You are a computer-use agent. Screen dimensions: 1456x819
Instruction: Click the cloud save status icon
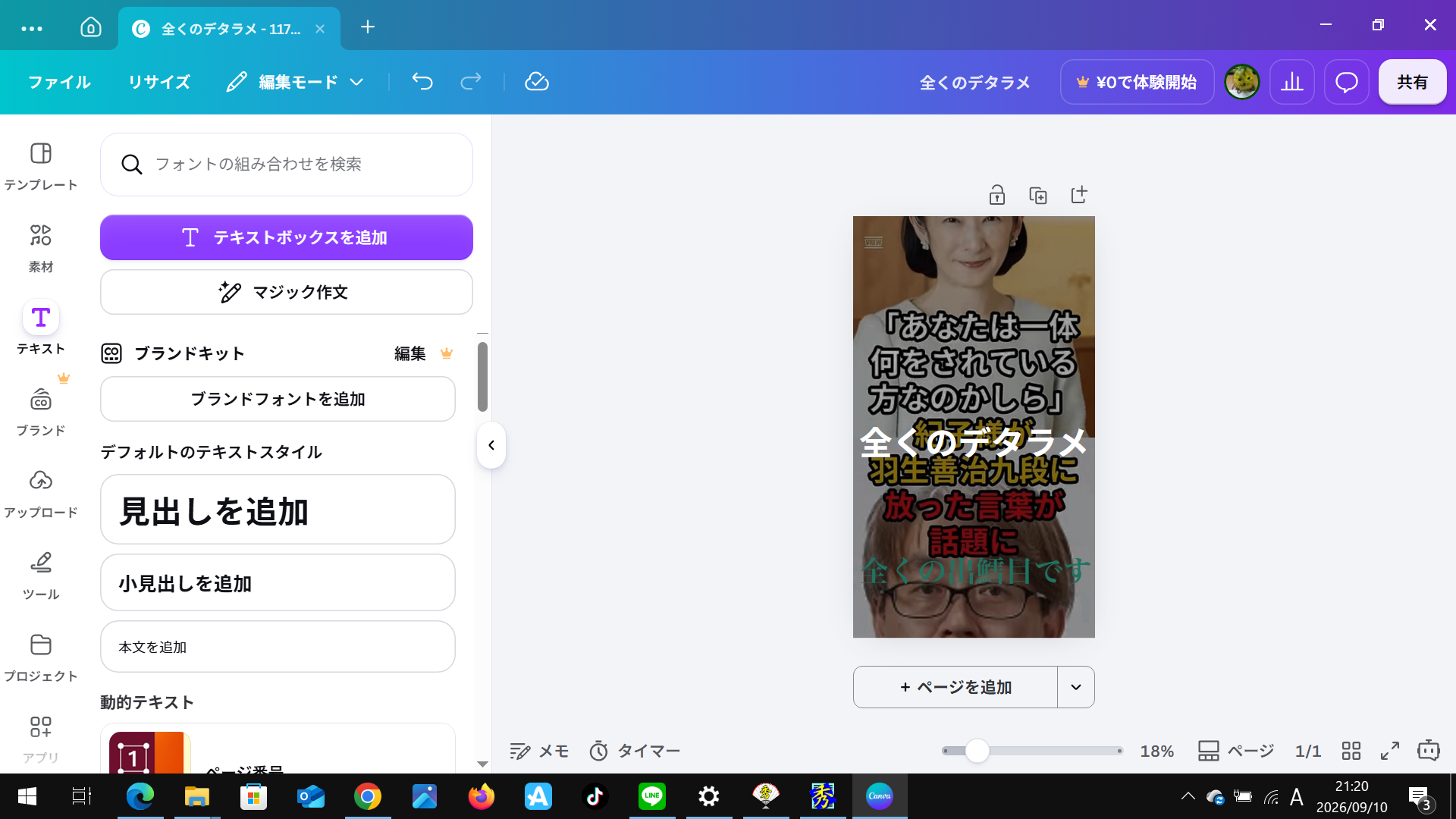[x=537, y=82]
